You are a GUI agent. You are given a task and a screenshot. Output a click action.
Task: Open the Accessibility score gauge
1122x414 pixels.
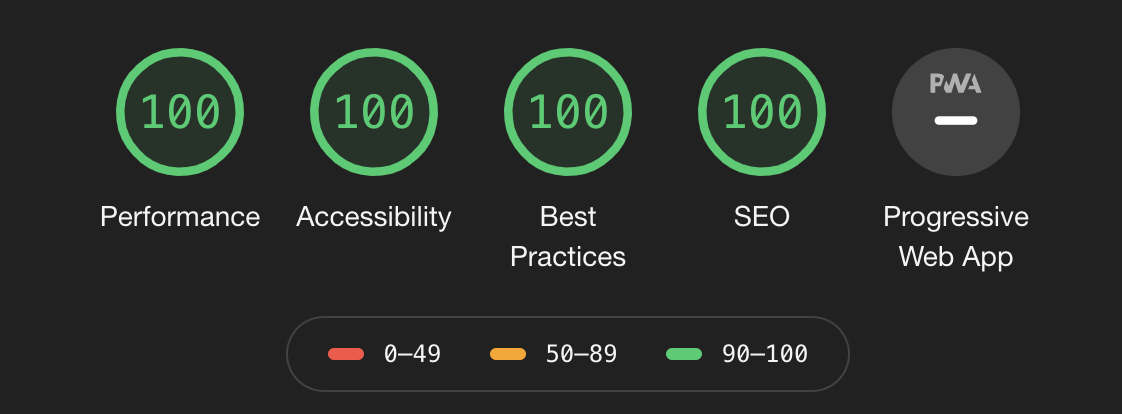[374, 112]
